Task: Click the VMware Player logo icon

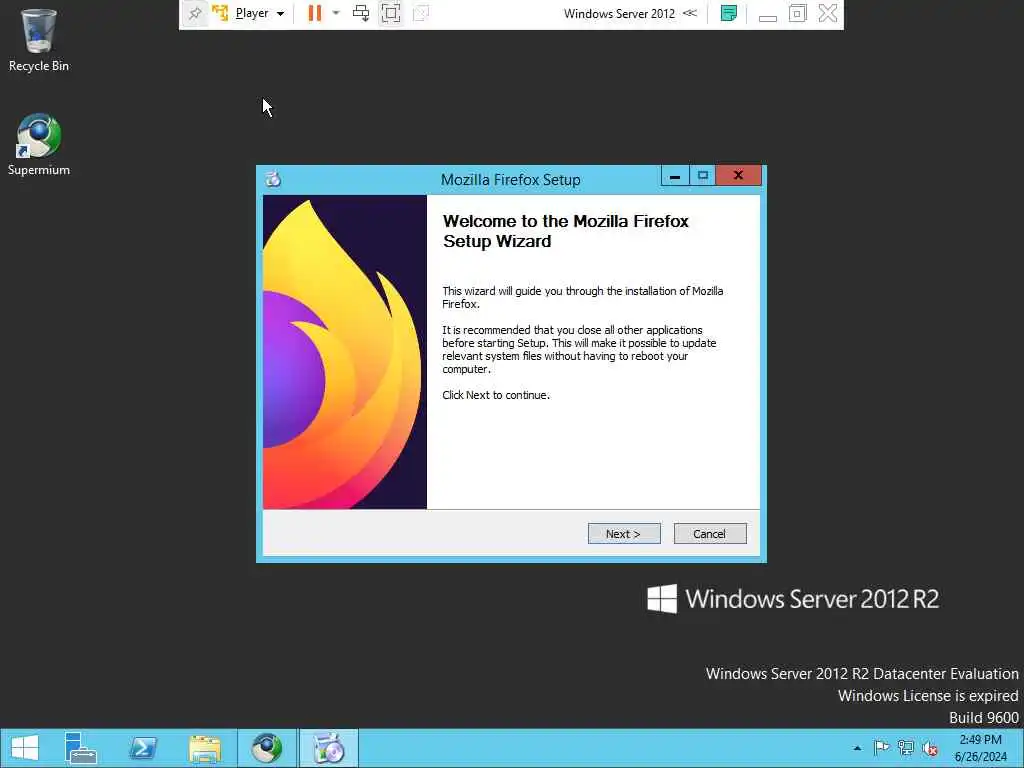Action: (x=220, y=13)
